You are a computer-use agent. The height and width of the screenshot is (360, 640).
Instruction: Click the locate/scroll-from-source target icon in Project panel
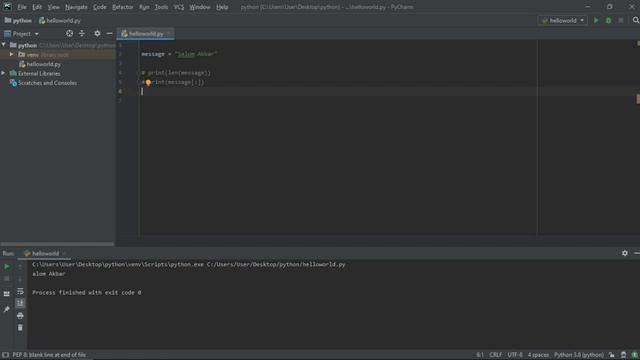coord(69,33)
